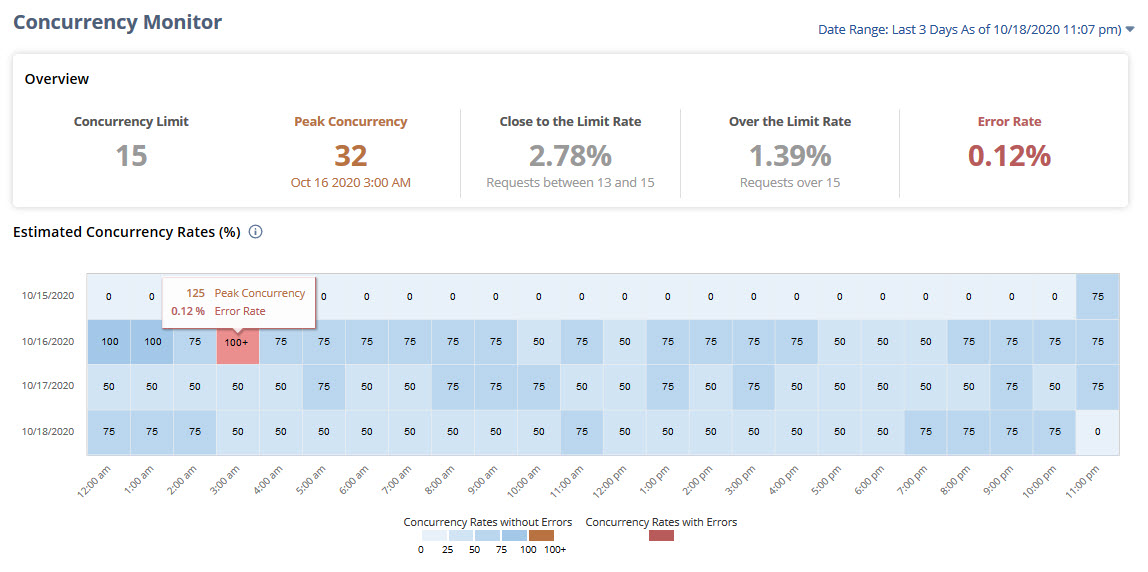This screenshot has height=572, width=1148.
Task: Select the 10/17/2020 11:00 pm cell showing 75
Action: [x=1097, y=387]
